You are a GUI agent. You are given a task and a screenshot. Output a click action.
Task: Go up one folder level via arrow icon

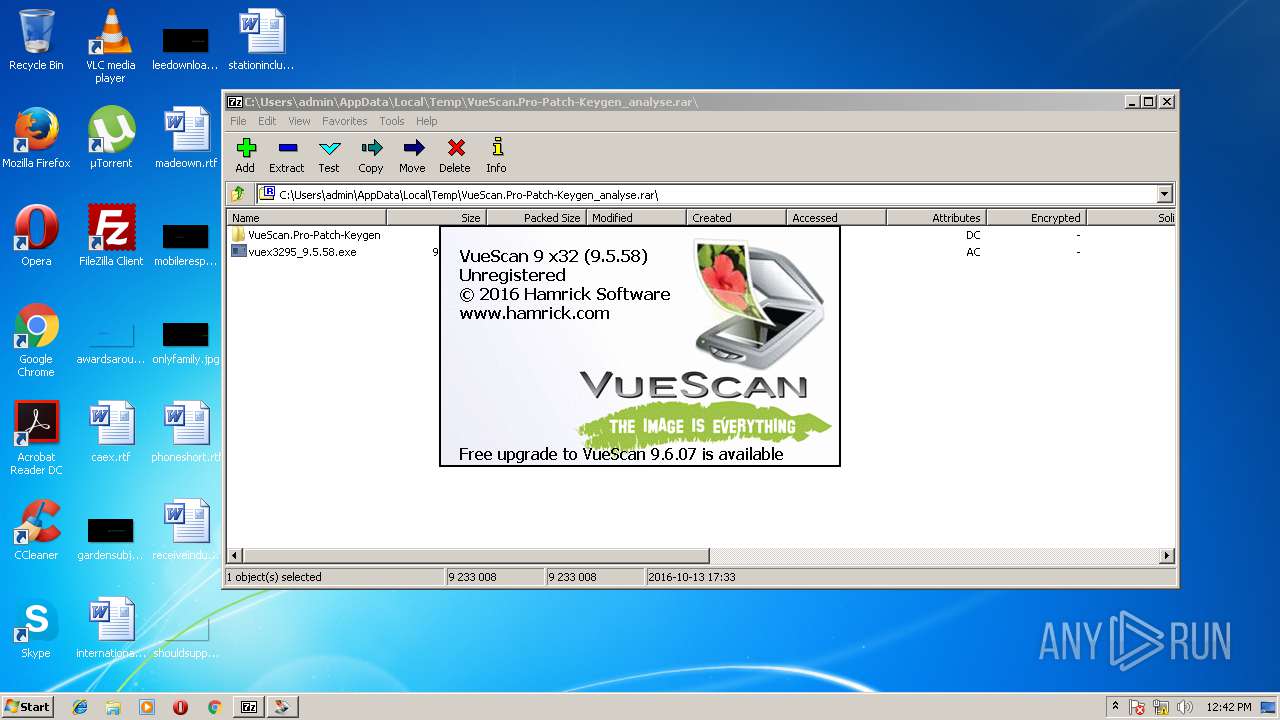239,194
